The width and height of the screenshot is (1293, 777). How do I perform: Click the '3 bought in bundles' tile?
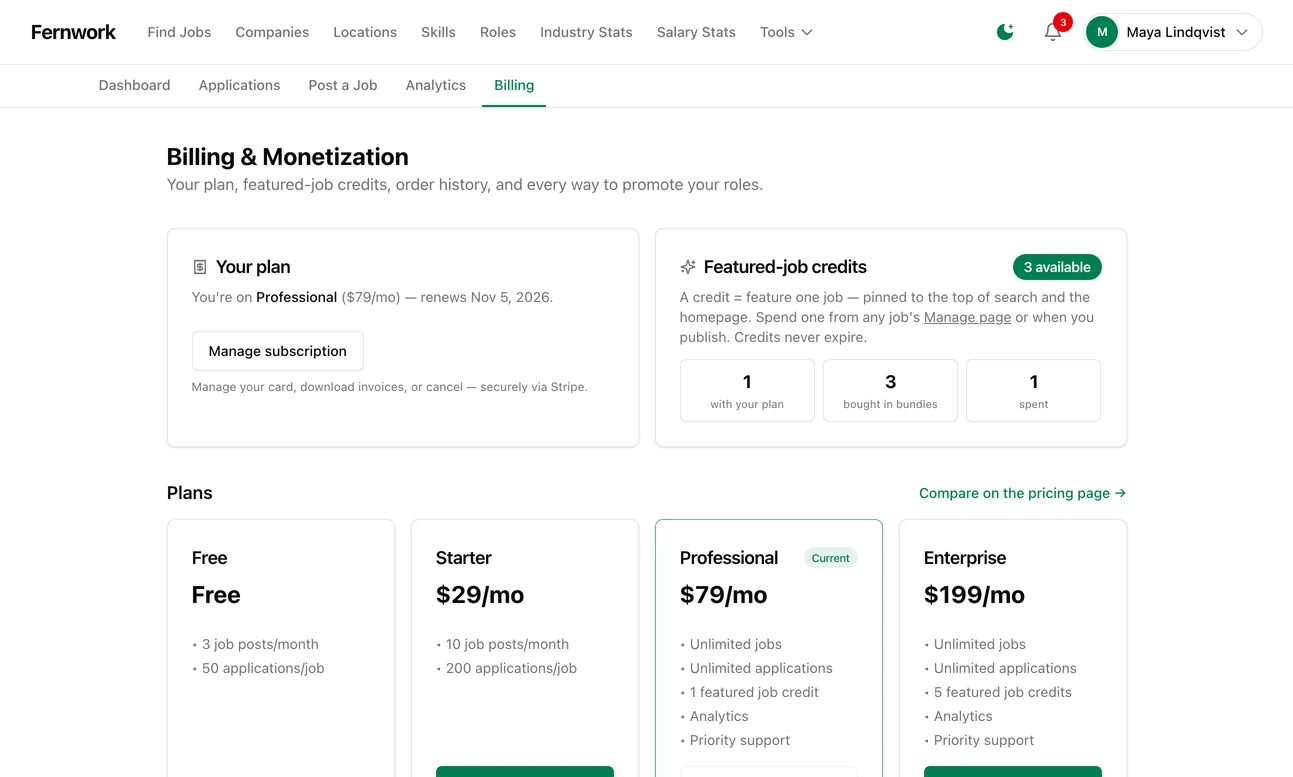(890, 391)
